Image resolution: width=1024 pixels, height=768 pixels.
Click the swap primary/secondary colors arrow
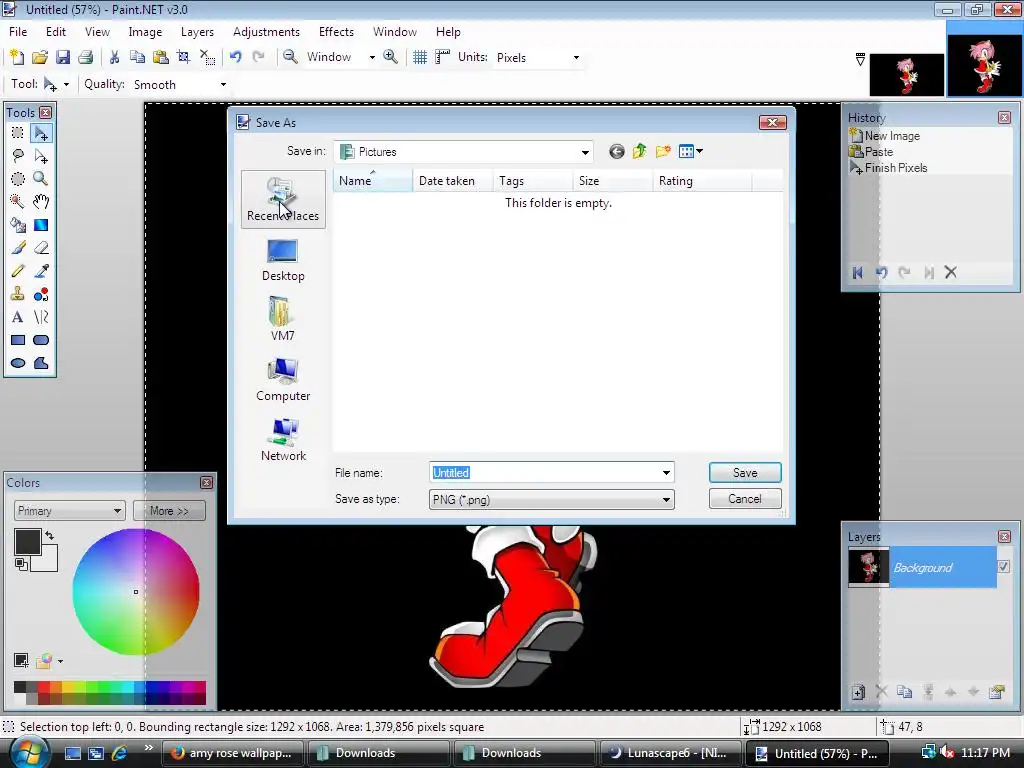coord(50,536)
